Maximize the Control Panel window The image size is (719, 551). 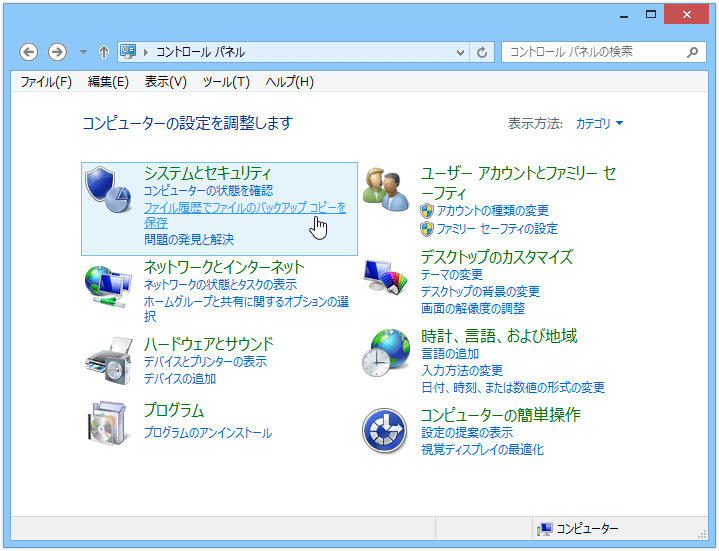(x=651, y=15)
